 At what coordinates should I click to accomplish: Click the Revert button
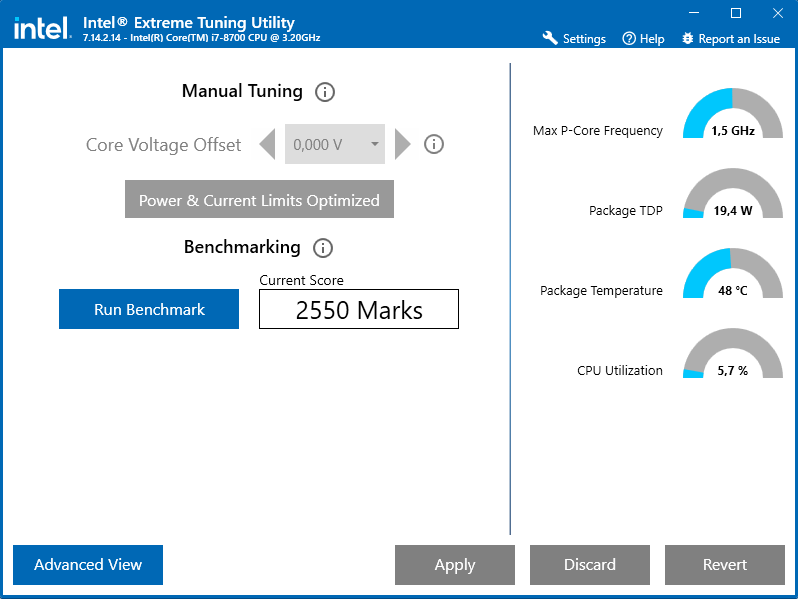coord(725,565)
